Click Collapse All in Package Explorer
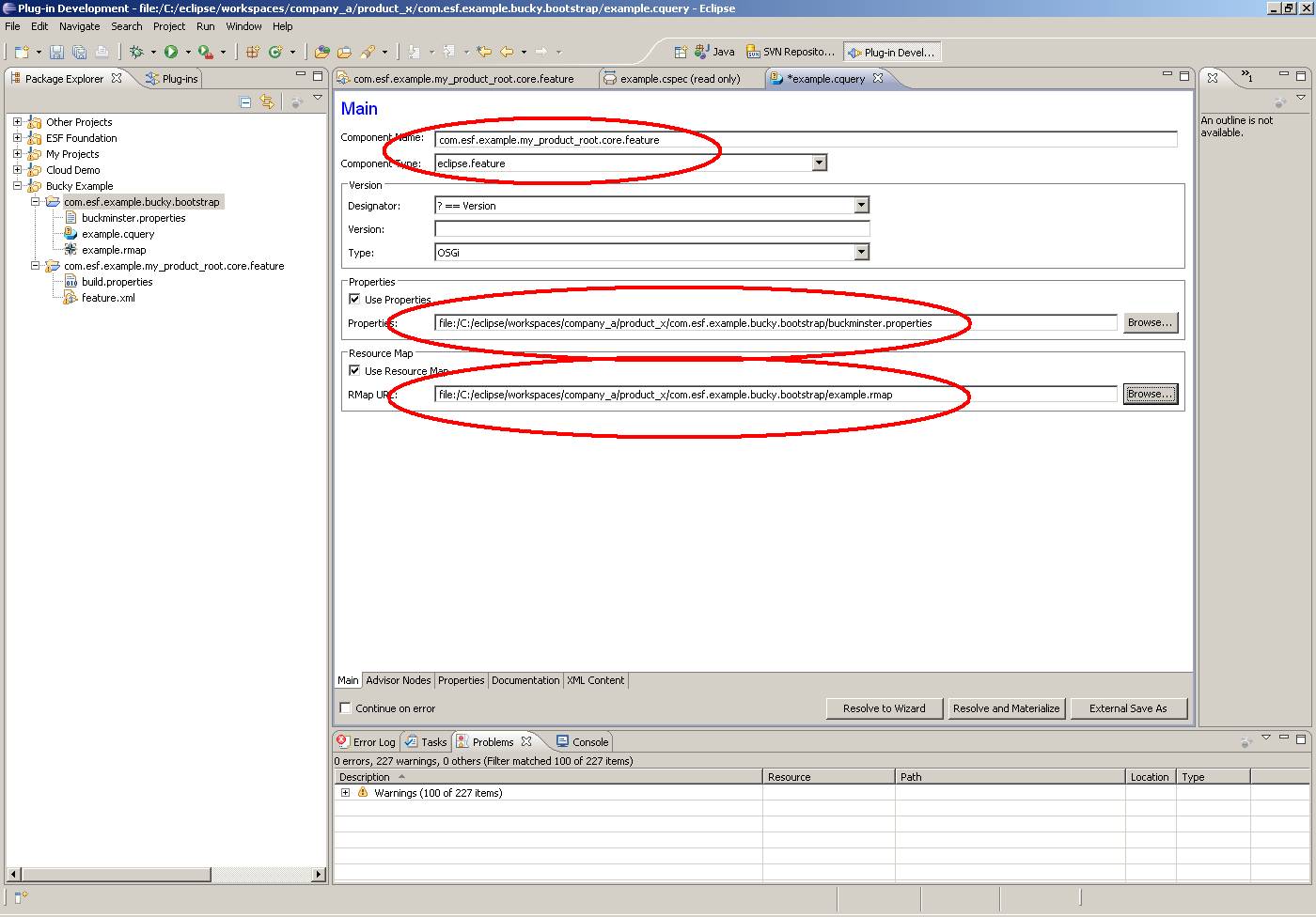This screenshot has height=917, width=1316. [245, 101]
